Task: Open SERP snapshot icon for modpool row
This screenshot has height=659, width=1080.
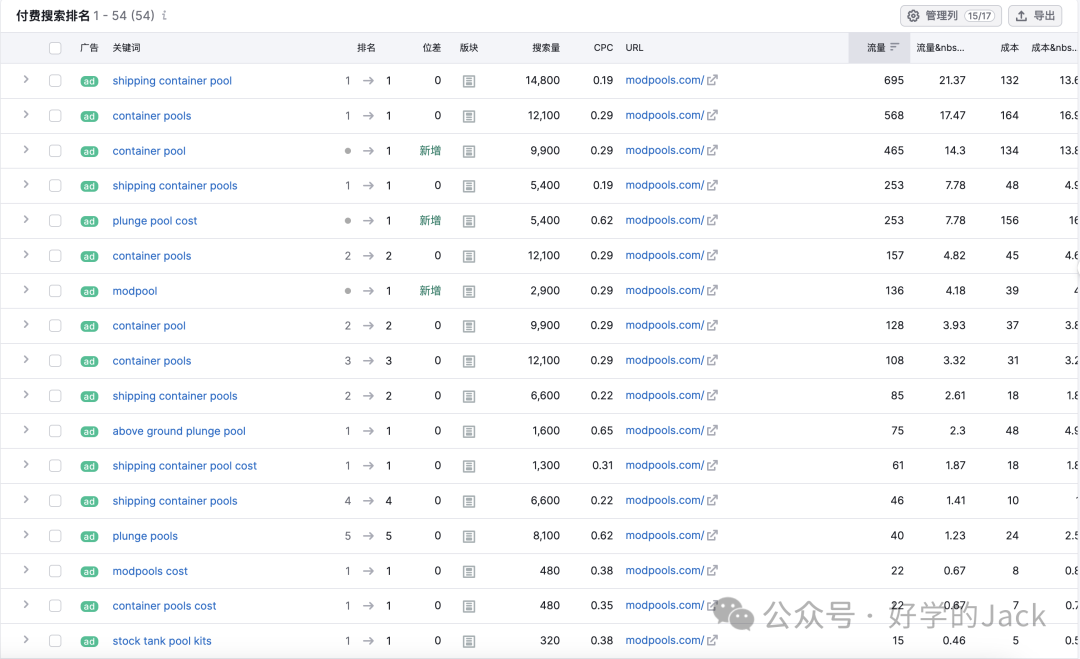Action: (469, 291)
